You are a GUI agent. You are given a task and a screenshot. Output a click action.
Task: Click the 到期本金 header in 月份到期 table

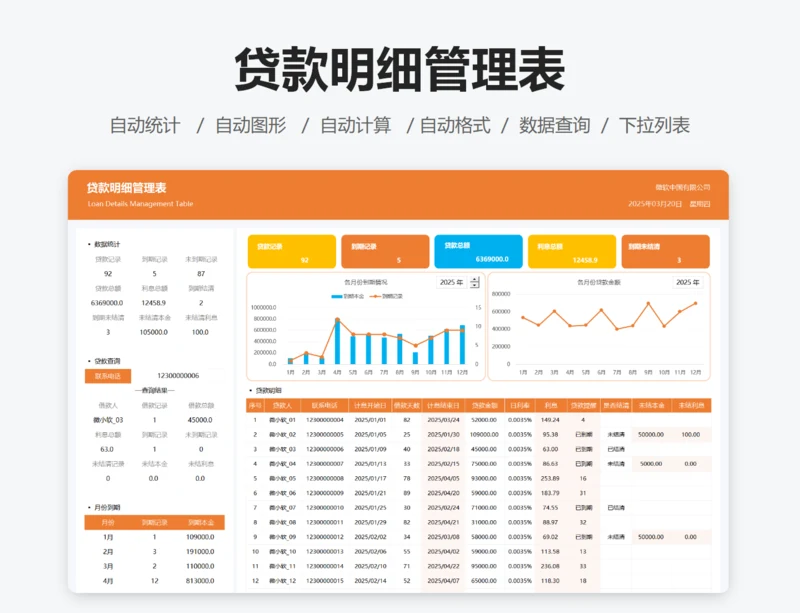[x=201, y=523]
